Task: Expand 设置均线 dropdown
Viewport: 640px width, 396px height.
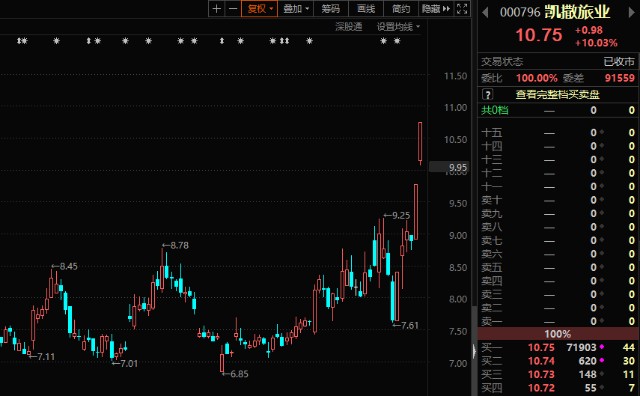Action: [x=398, y=27]
